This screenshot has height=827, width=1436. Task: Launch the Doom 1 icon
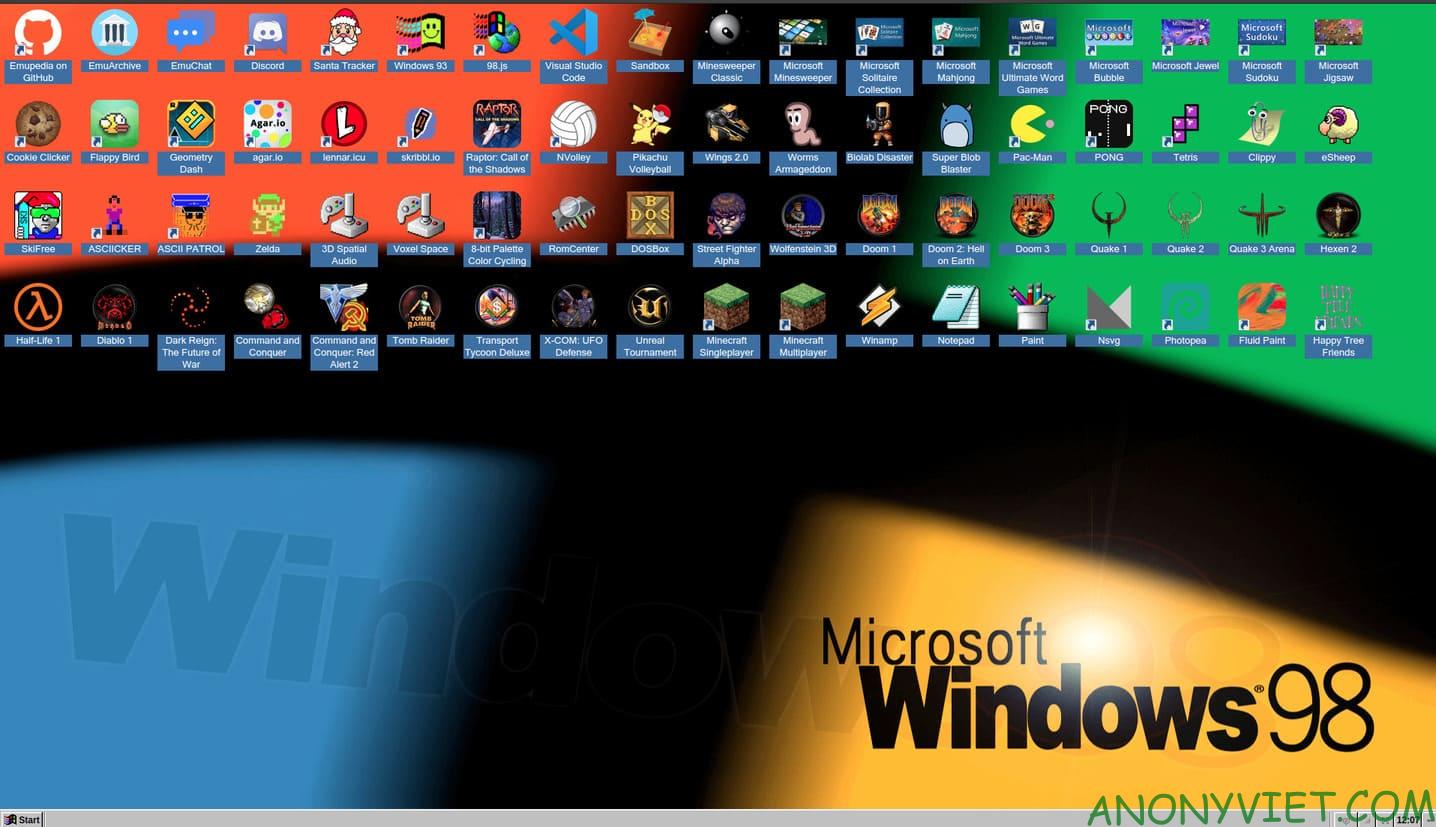(x=880, y=216)
